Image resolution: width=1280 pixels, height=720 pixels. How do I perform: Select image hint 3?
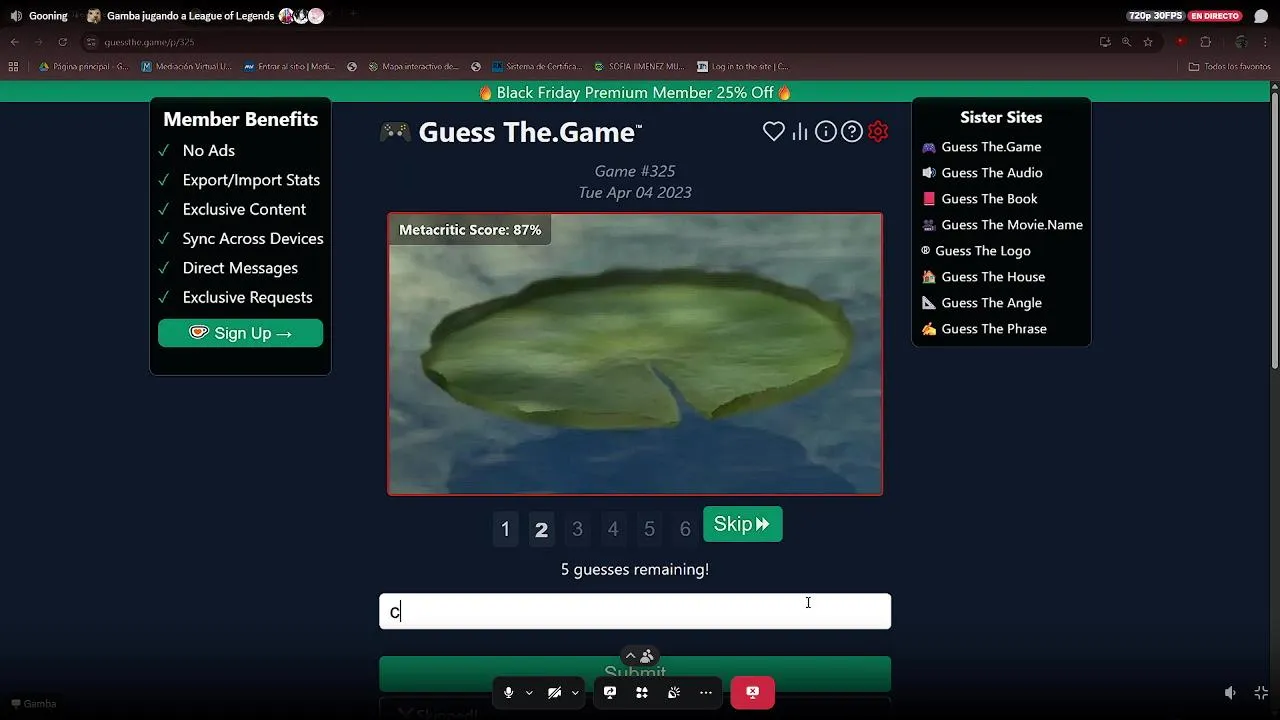(x=577, y=529)
